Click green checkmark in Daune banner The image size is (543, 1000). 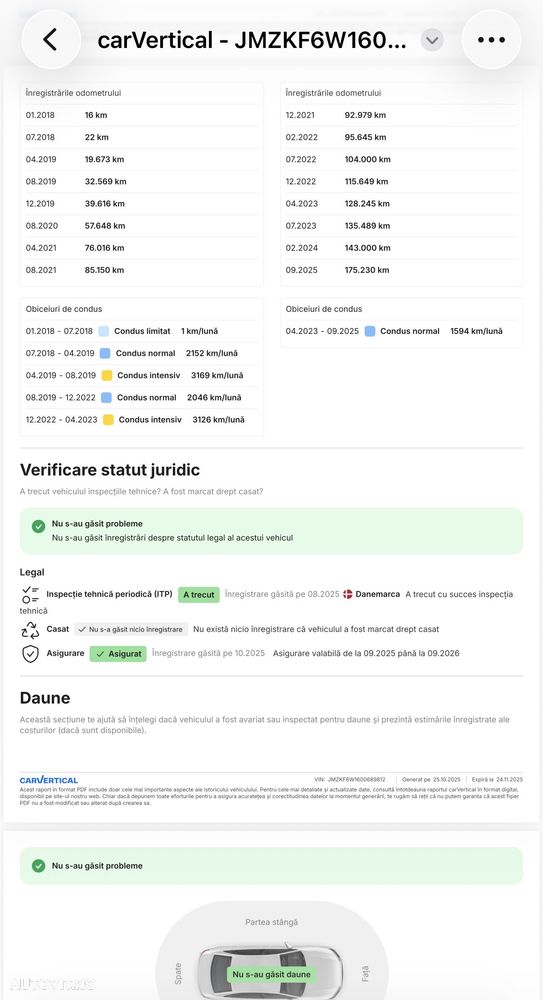(38, 865)
